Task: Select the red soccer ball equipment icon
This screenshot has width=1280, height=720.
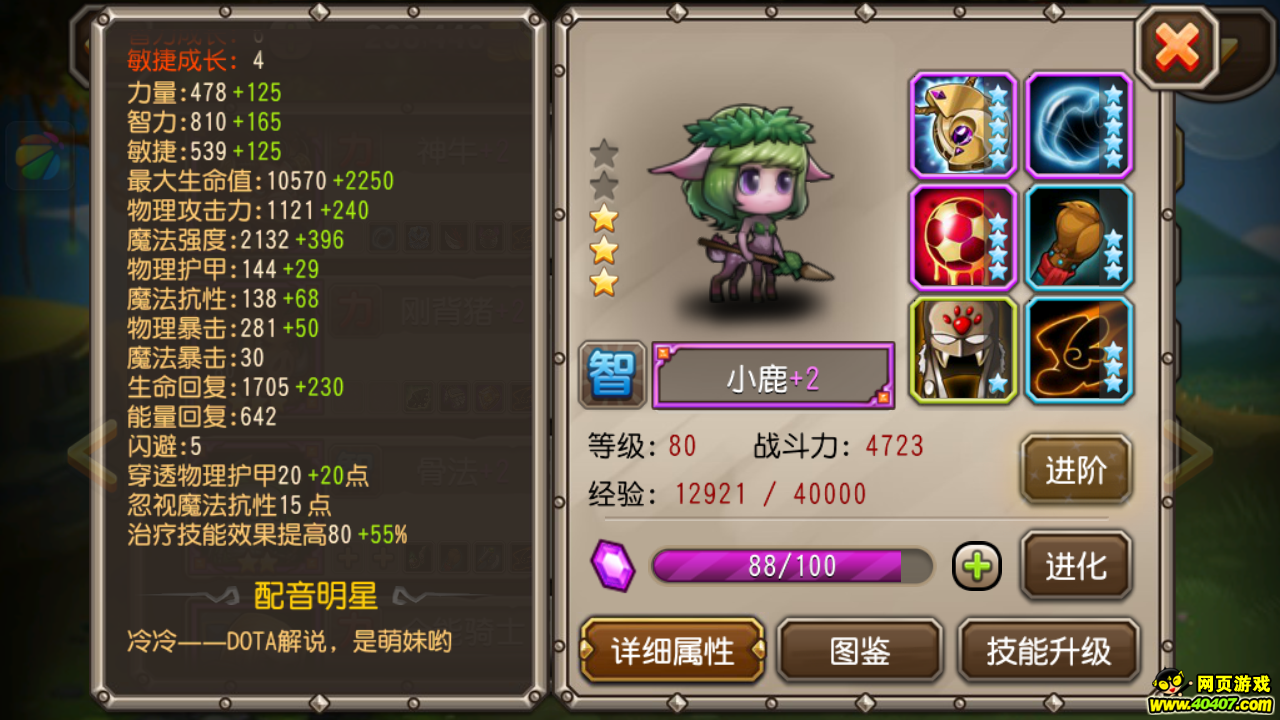Action: (x=963, y=237)
